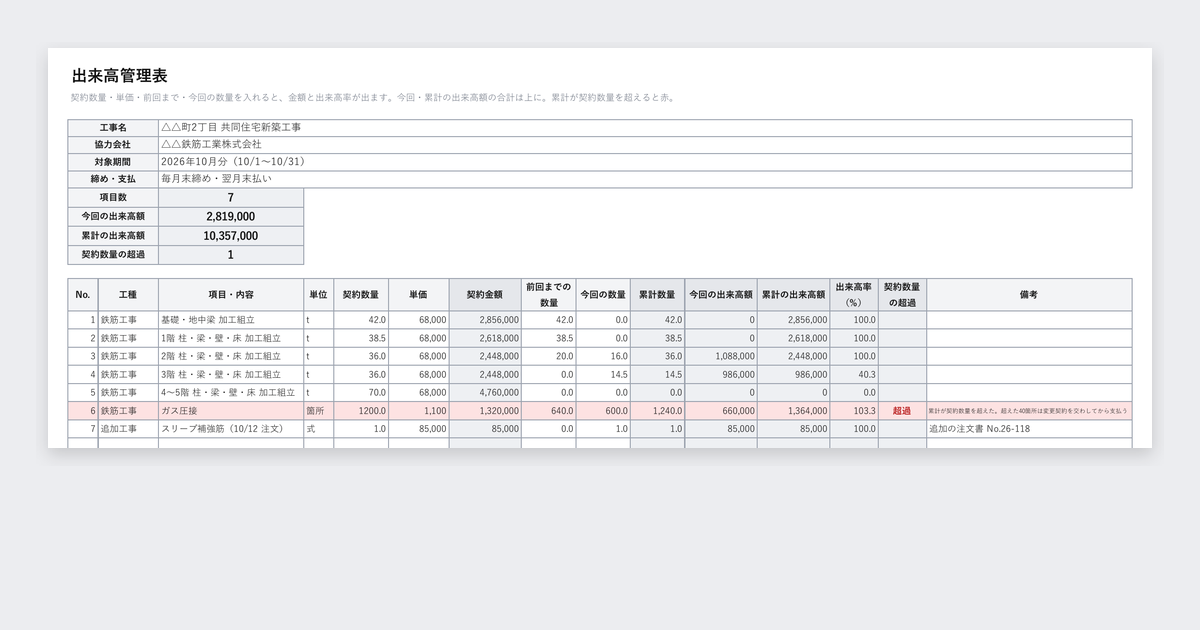The image size is (1200, 630).
Task: Click the contract amount 4,760,000
Action: (x=485, y=392)
